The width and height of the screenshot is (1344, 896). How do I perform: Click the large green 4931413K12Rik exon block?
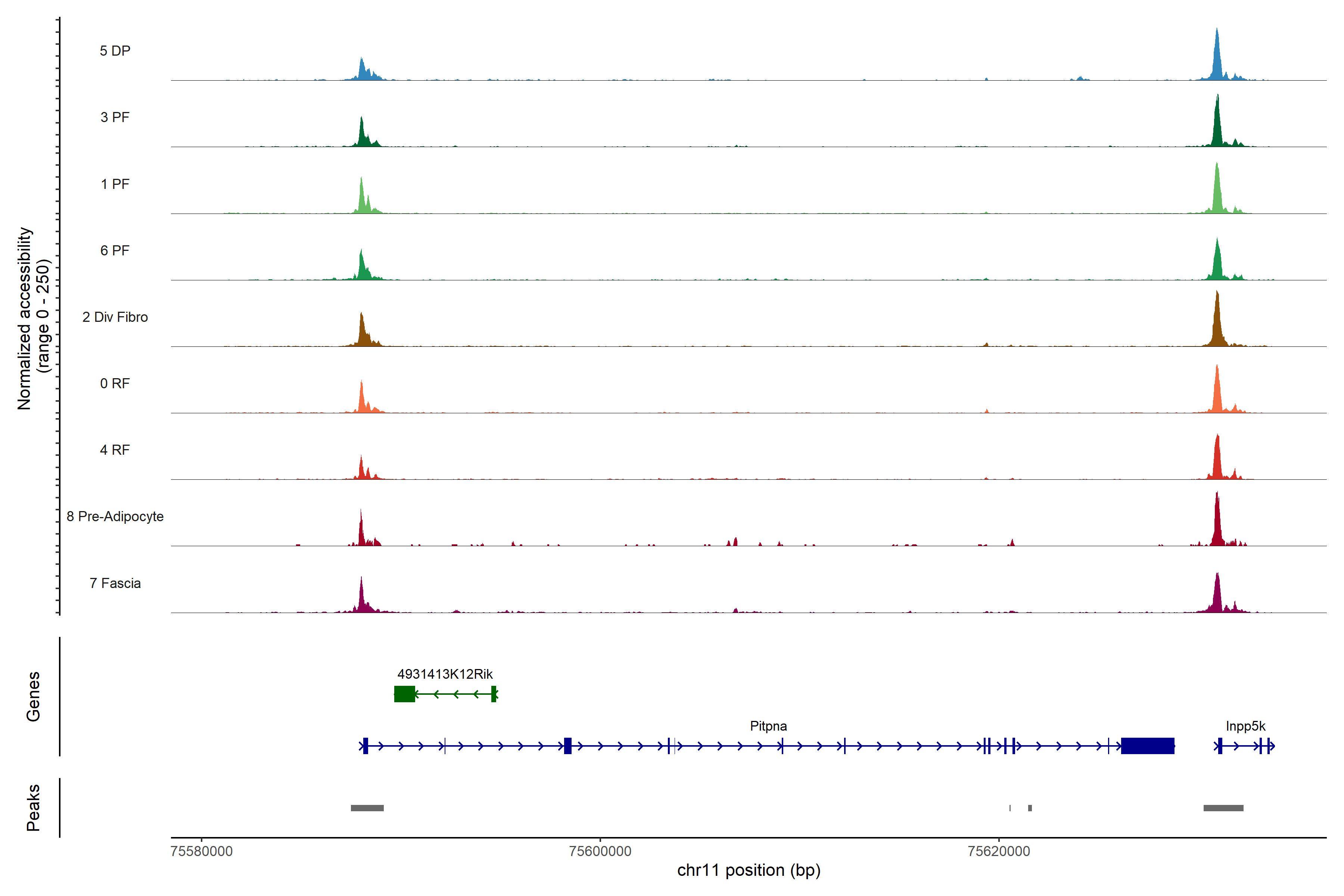tap(405, 694)
